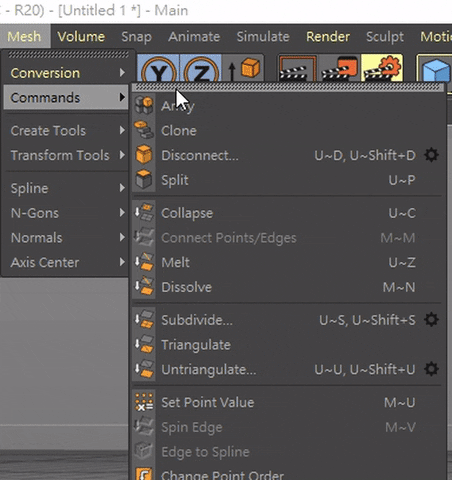The width and height of the screenshot is (452, 480).
Task: Toggle the coordinate system cube icon
Action: coord(243,69)
